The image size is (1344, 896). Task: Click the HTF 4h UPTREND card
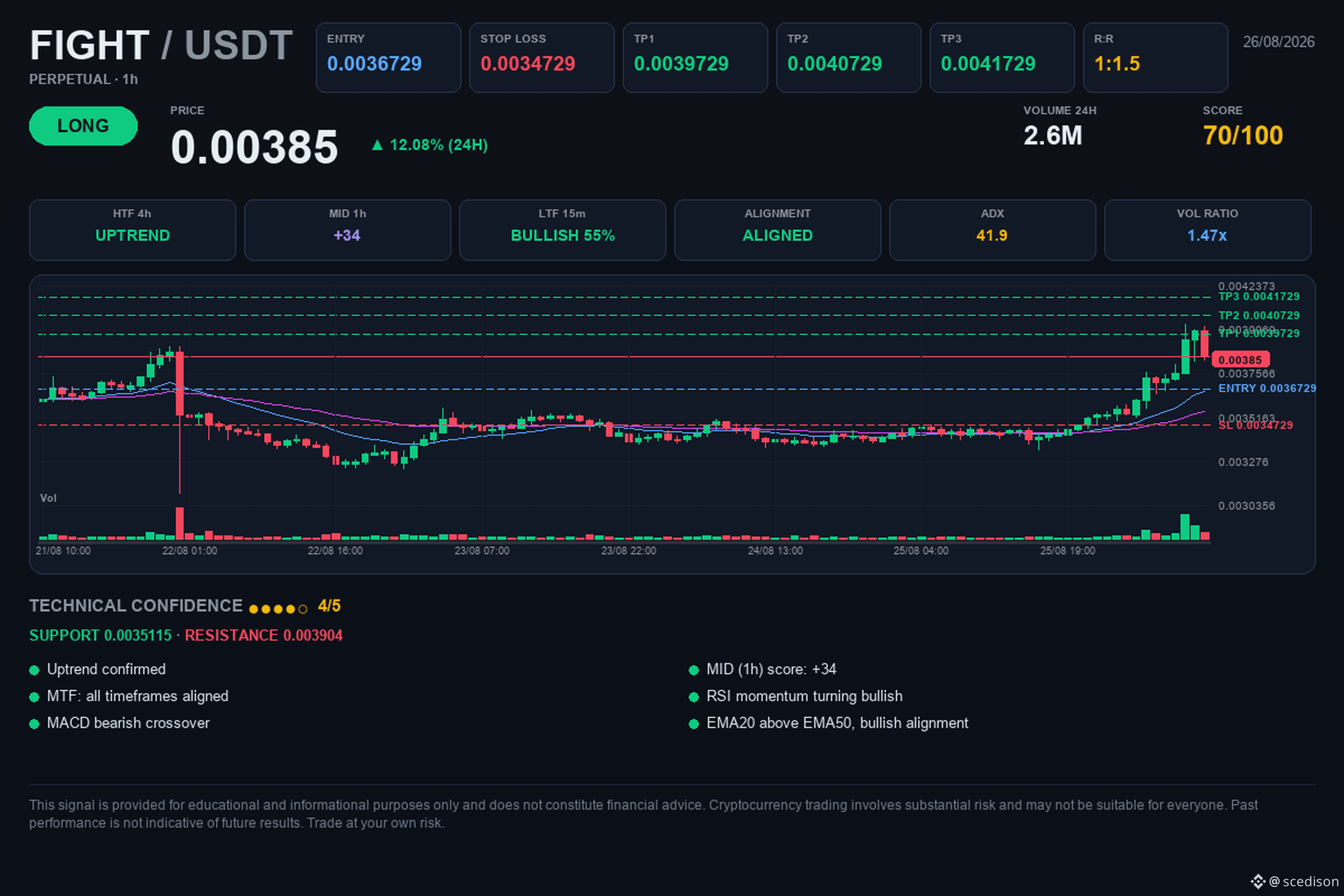[133, 230]
